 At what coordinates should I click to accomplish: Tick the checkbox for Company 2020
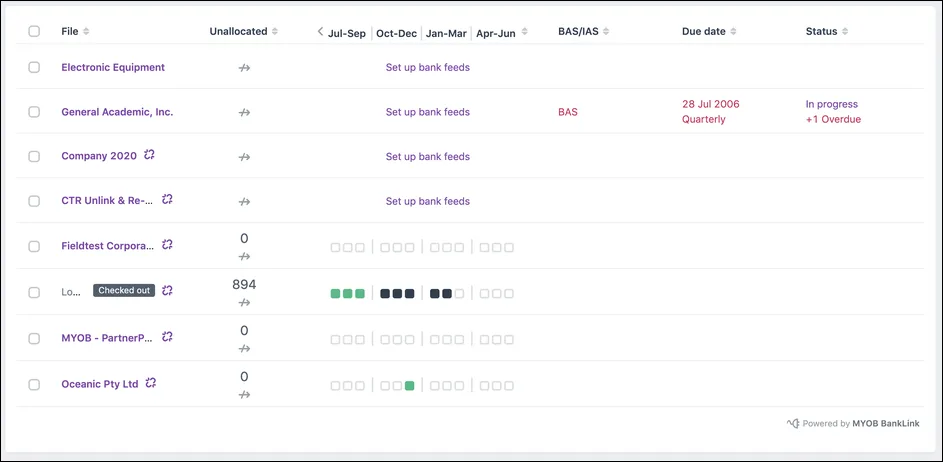[x=34, y=156]
